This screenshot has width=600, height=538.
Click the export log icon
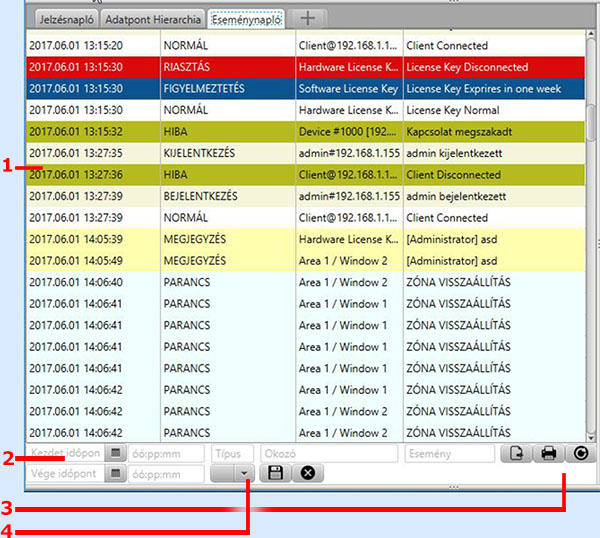coord(515,454)
